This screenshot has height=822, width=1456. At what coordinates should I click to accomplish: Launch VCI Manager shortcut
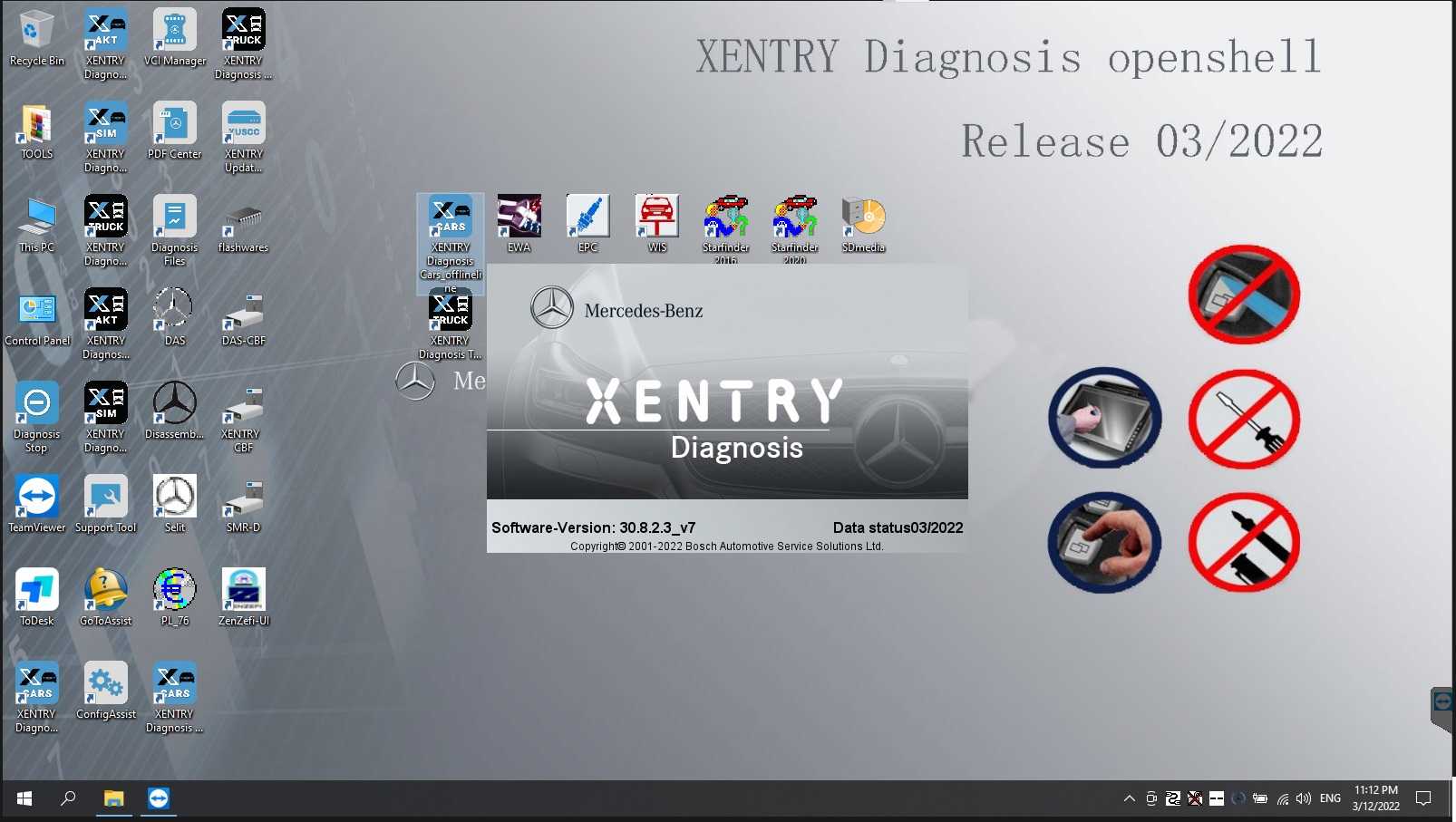click(x=175, y=38)
